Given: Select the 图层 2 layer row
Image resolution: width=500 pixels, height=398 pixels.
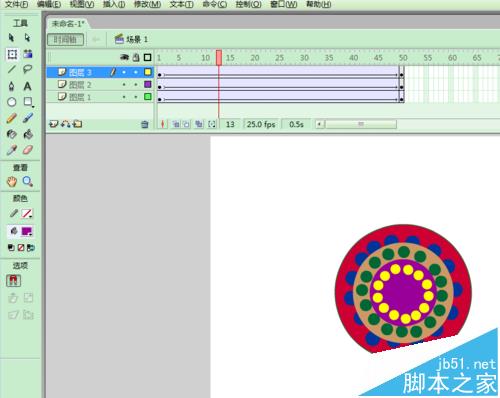Looking at the screenshot, I should point(100,85).
